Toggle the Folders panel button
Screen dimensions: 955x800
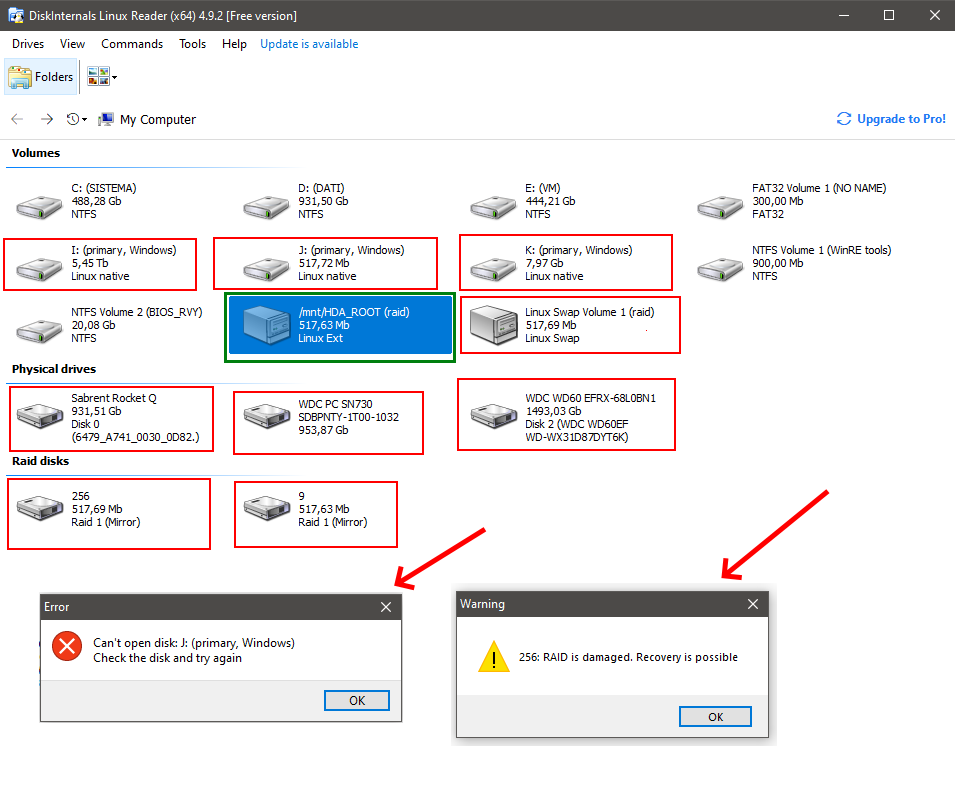[41, 77]
